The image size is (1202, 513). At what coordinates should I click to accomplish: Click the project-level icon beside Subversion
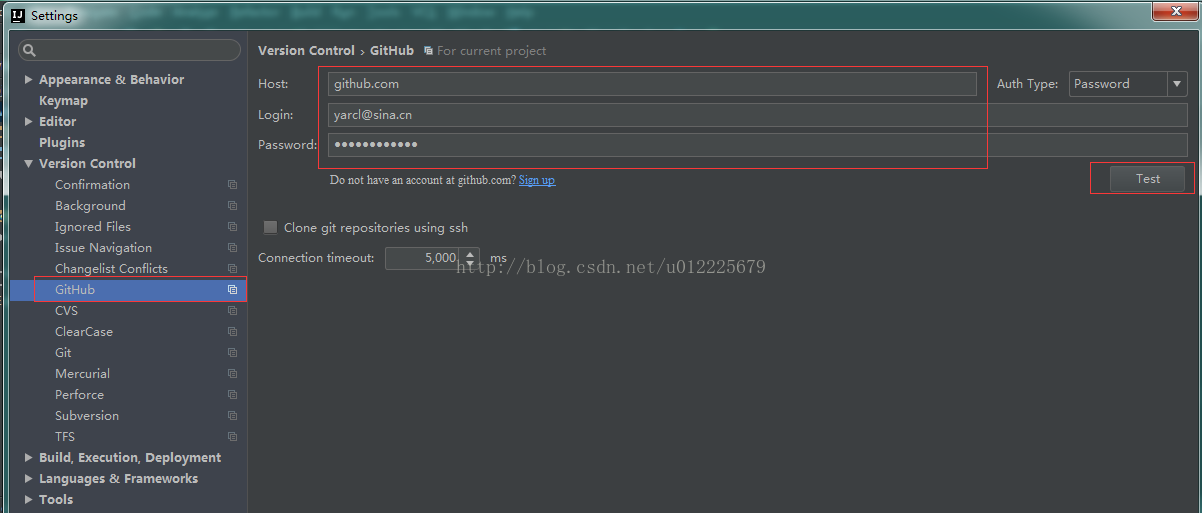coord(232,416)
